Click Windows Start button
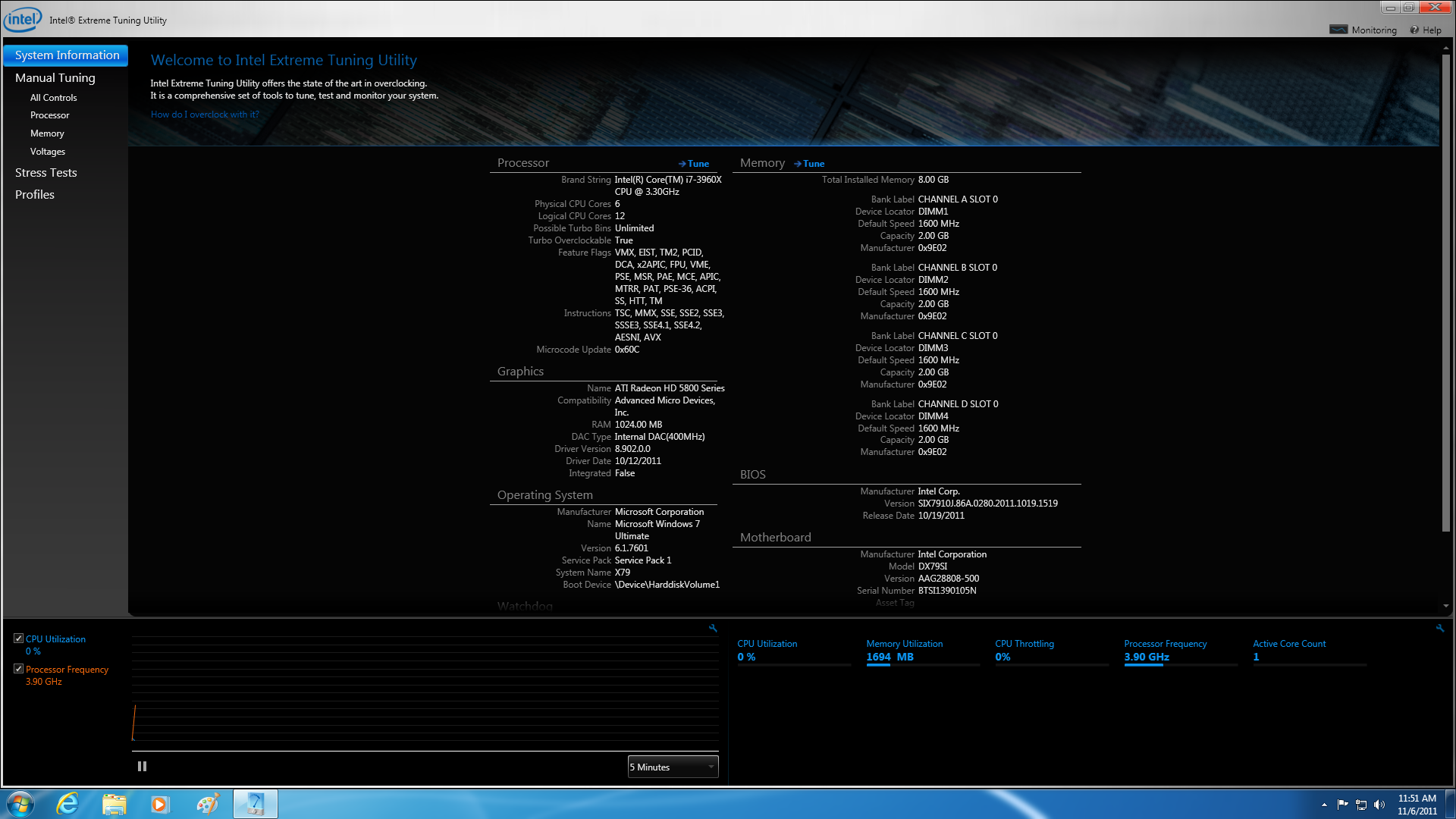The width and height of the screenshot is (1456, 819). click(x=20, y=804)
